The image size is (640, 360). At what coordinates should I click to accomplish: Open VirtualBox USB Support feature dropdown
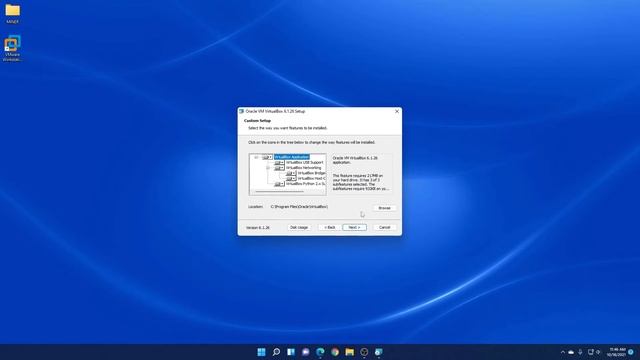(x=279, y=162)
